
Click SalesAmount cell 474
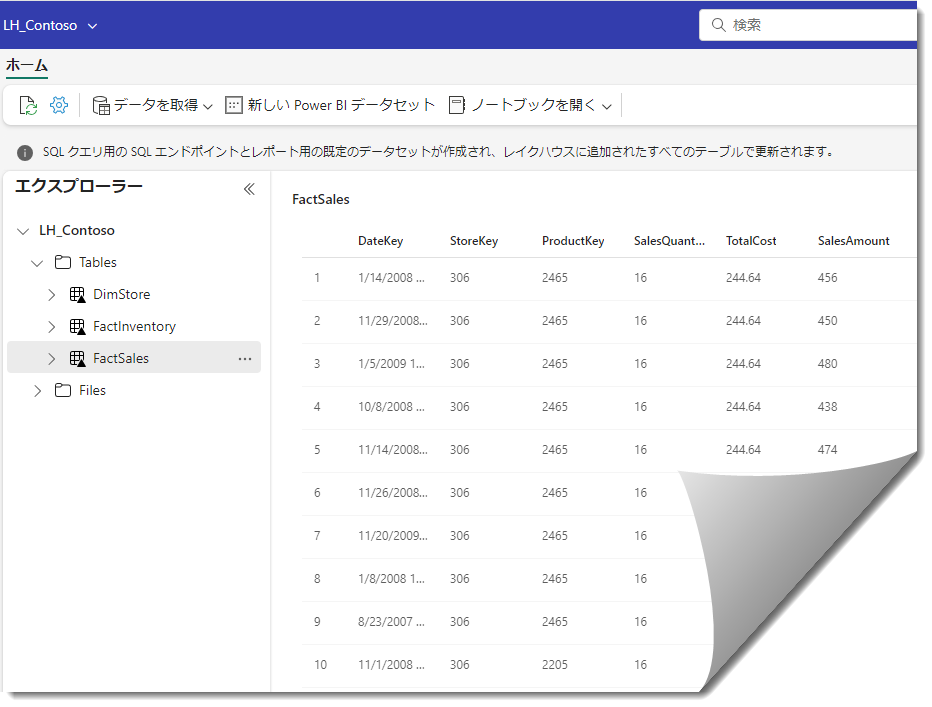[x=827, y=450]
